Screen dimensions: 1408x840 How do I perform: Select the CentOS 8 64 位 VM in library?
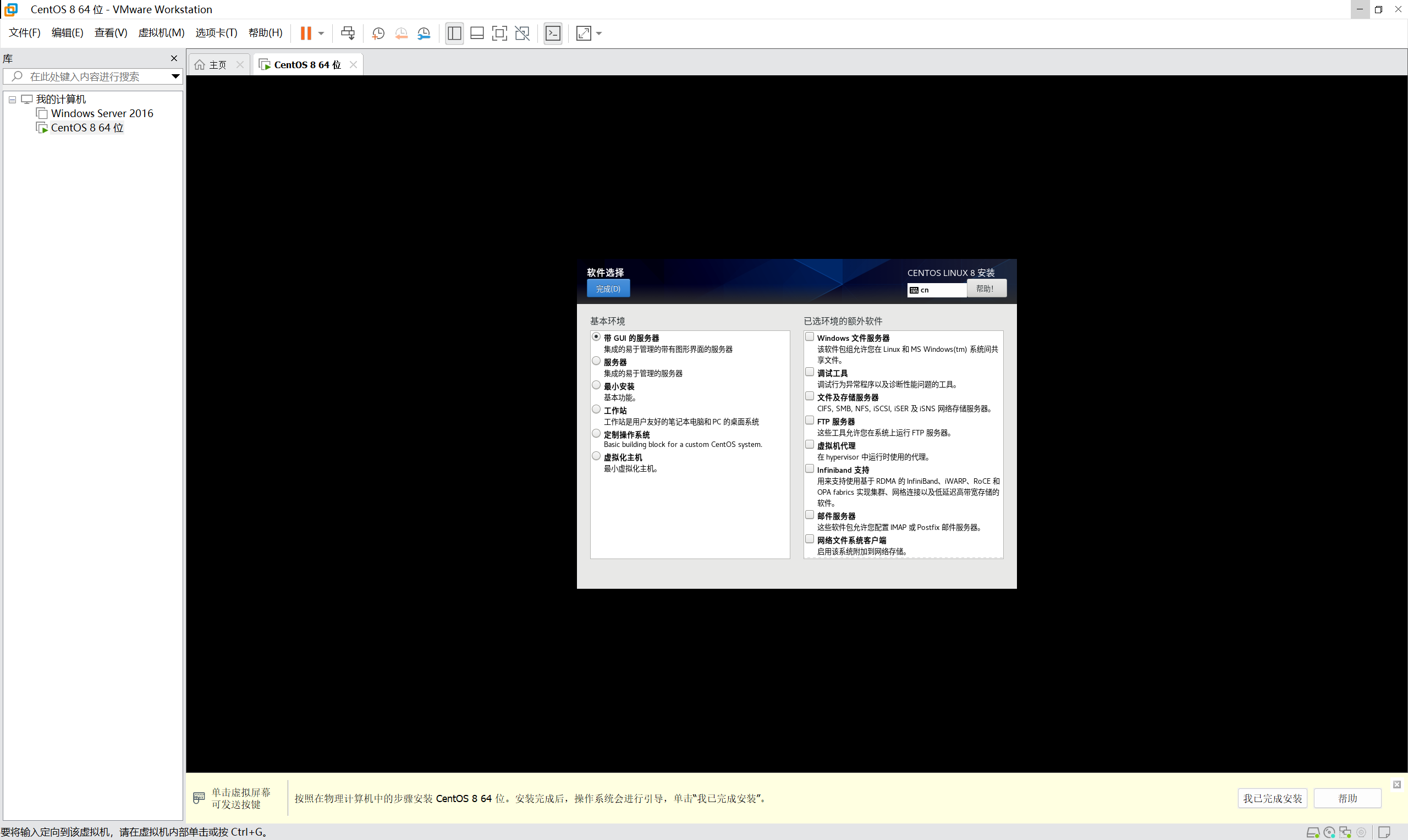tap(86, 128)
